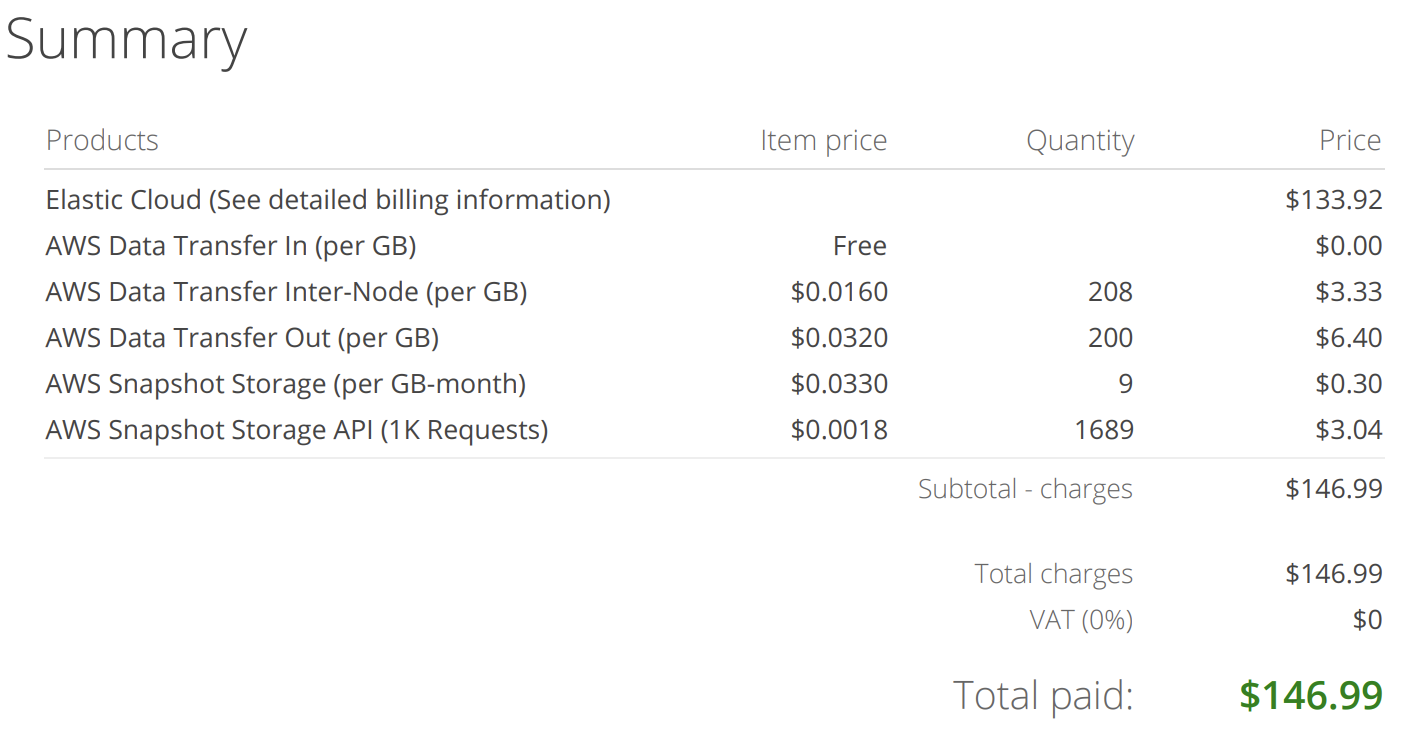Select AWS Snapshot Storage API row label
This screenshot has width=1424, height=746.
[x=297, y=430]
